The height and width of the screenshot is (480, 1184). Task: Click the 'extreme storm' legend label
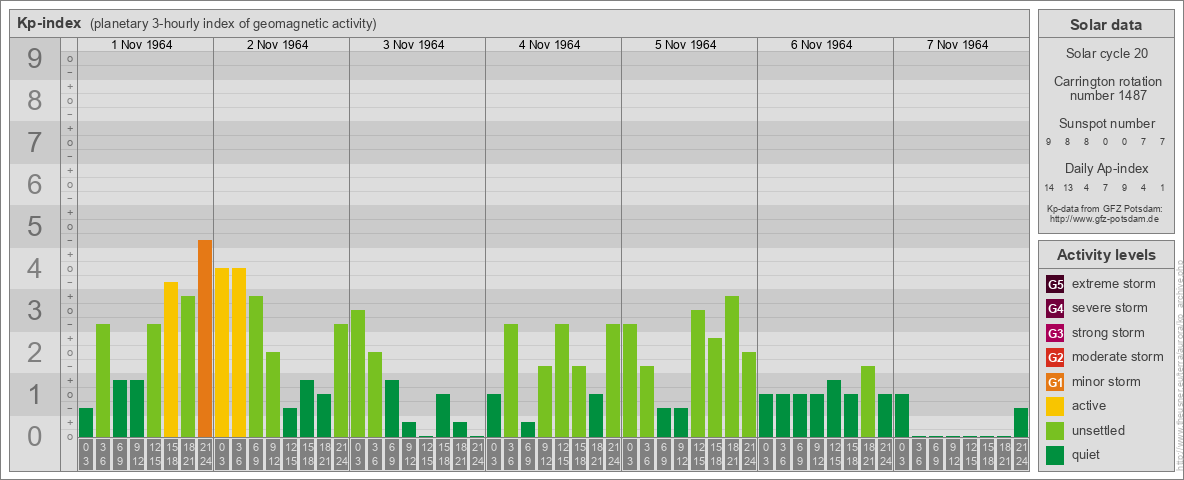[1114, 284]
